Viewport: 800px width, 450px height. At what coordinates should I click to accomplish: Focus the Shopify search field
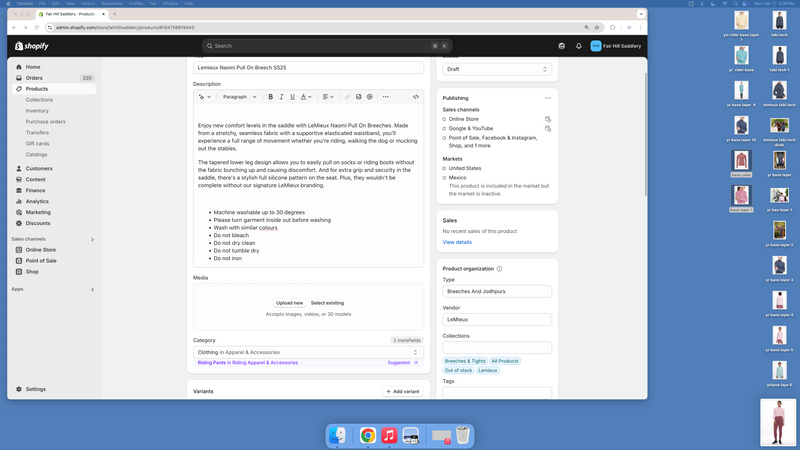(x=327, y=46)
